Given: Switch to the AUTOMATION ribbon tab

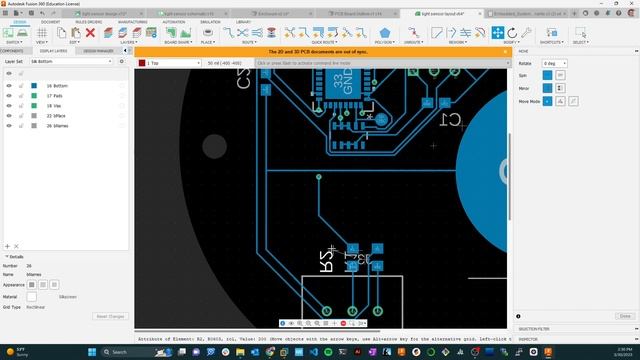Looking at the screenshot, I should (x=174, y=22).
